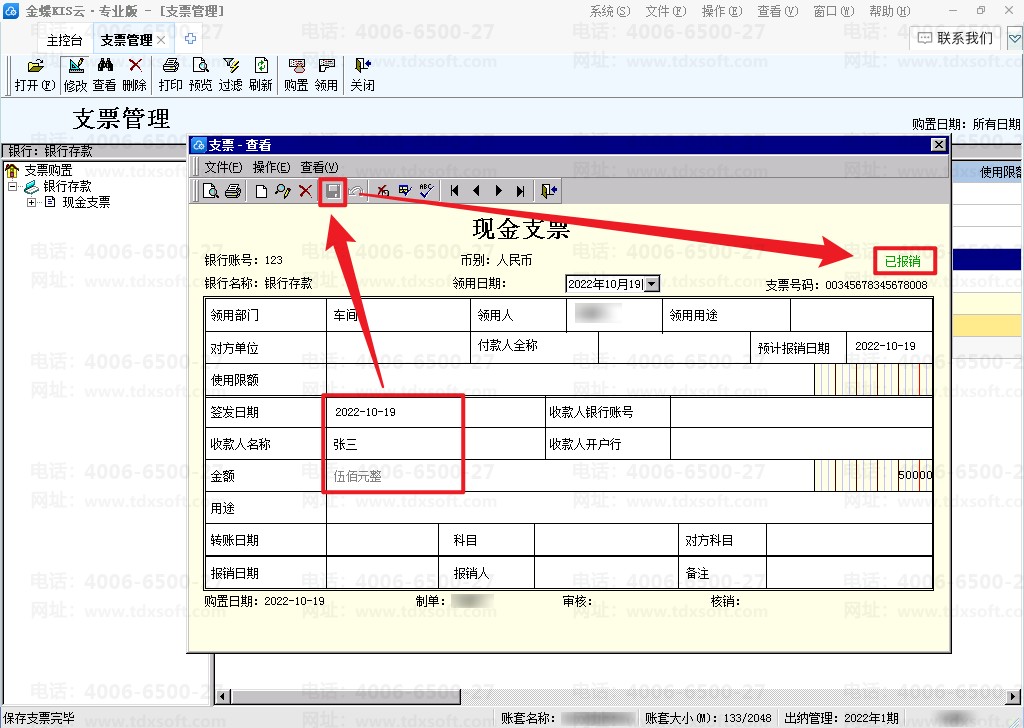Click the empty 用途 field
This screenshot has width=1024, height=728.
tap(629, 508)
